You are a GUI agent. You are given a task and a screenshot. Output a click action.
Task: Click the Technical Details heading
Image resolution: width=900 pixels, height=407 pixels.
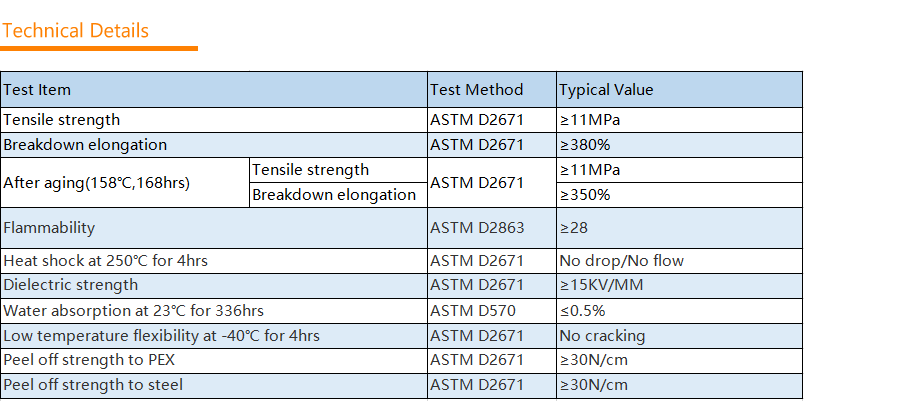(75, 30)
